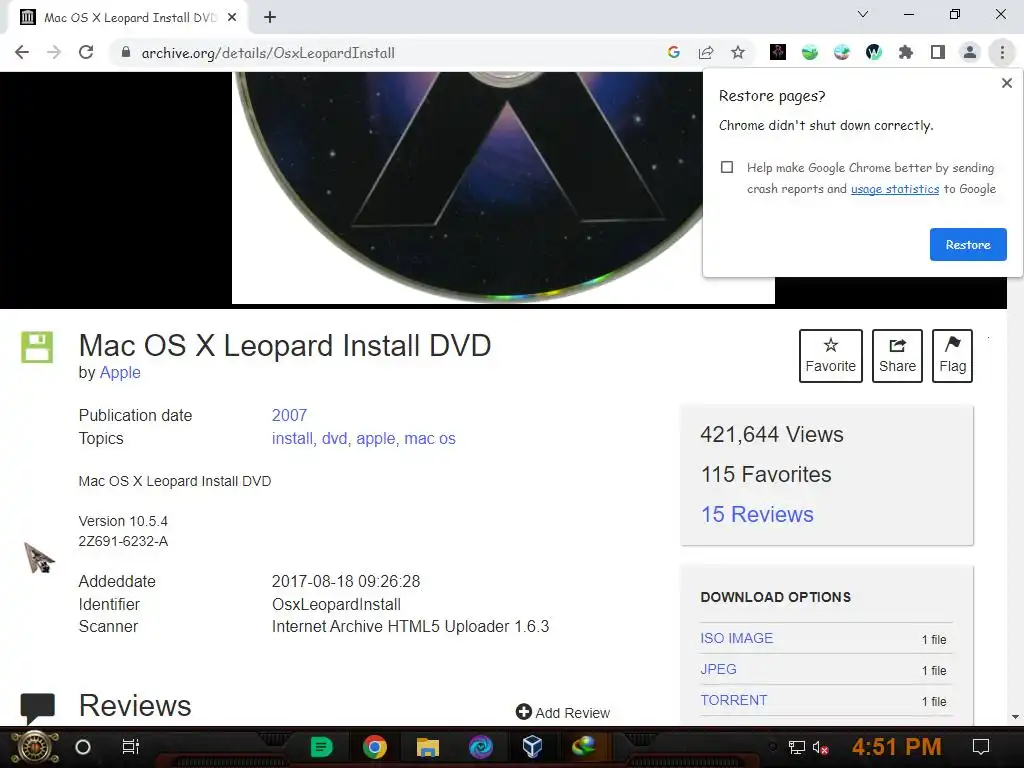Toggle the side panel icon
This screenshot has height=768, width=1024.
tap(938, 53)
